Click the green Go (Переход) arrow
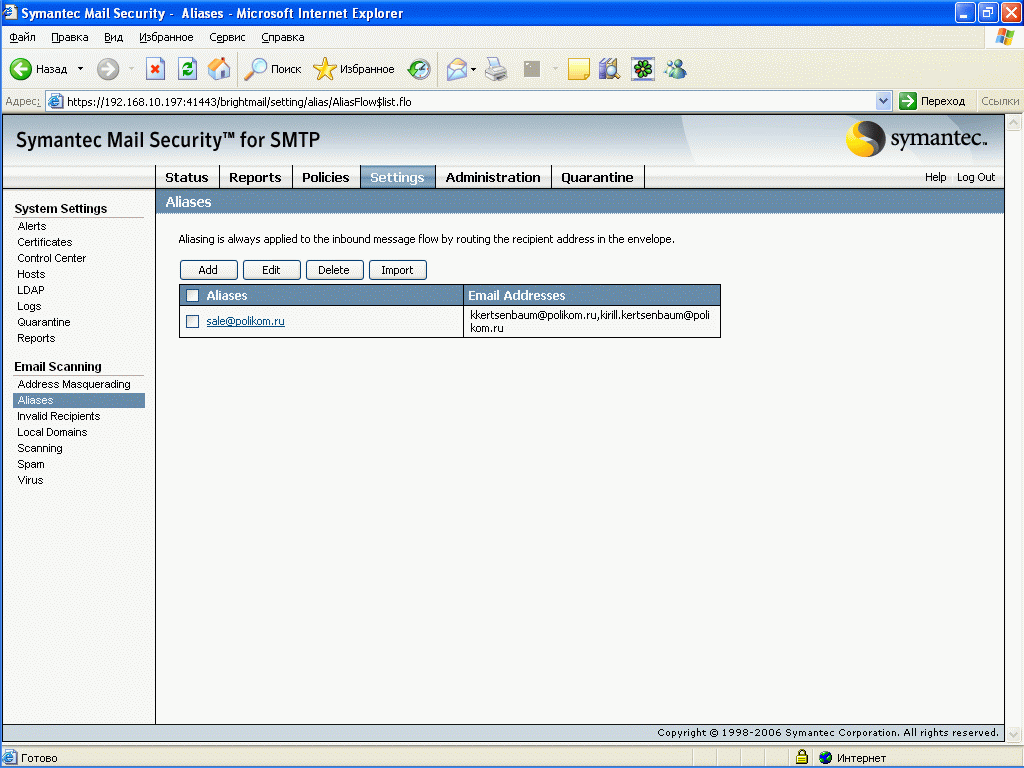The height and width of the screenshot is (768, 1024). 908,101
